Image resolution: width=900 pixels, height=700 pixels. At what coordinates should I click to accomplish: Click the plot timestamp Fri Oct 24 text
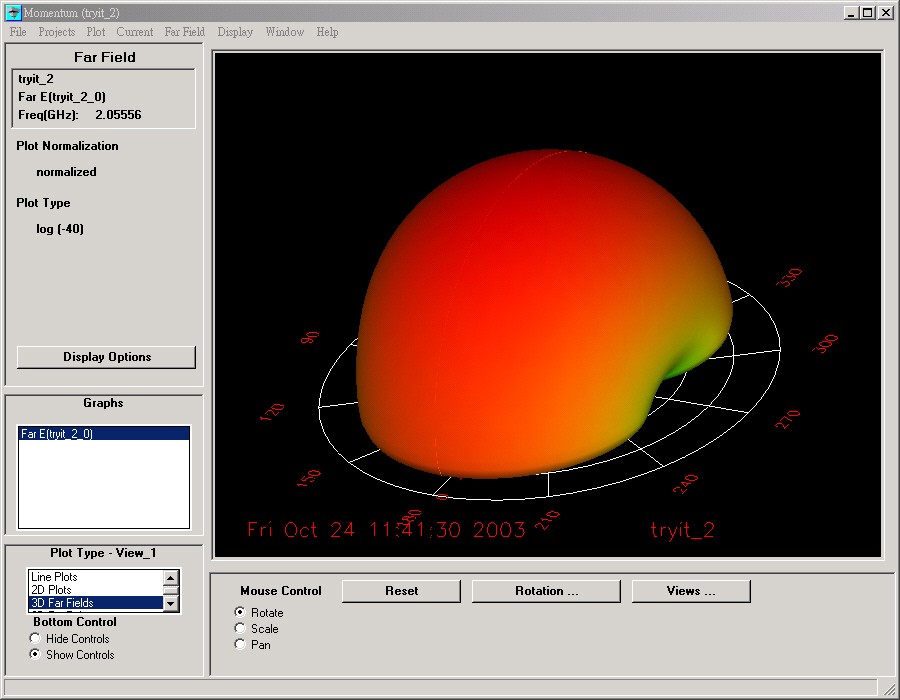(x=386, y=530)
